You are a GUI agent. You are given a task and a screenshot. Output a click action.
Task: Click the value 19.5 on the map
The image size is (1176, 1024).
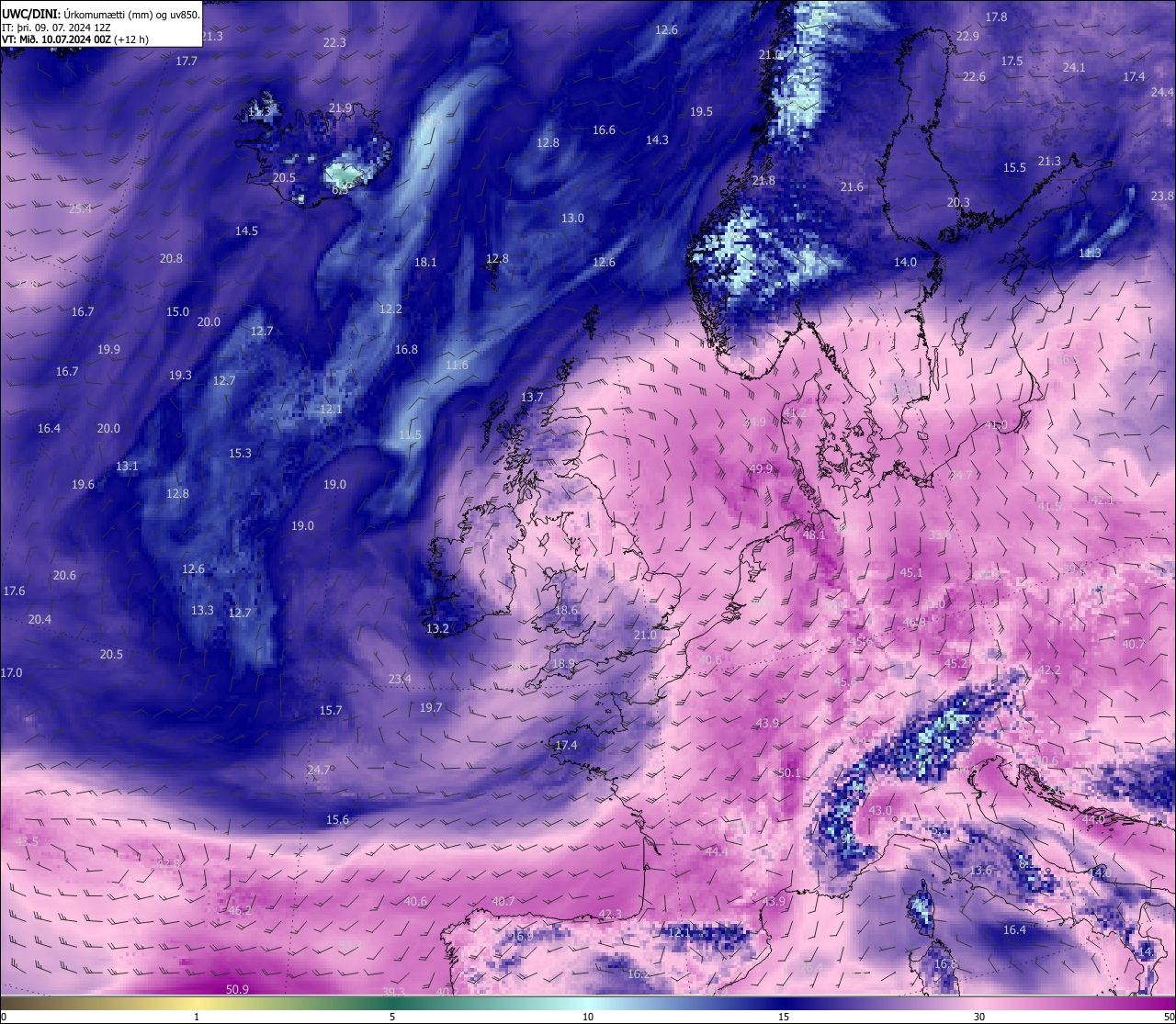[x=701, y=111]
